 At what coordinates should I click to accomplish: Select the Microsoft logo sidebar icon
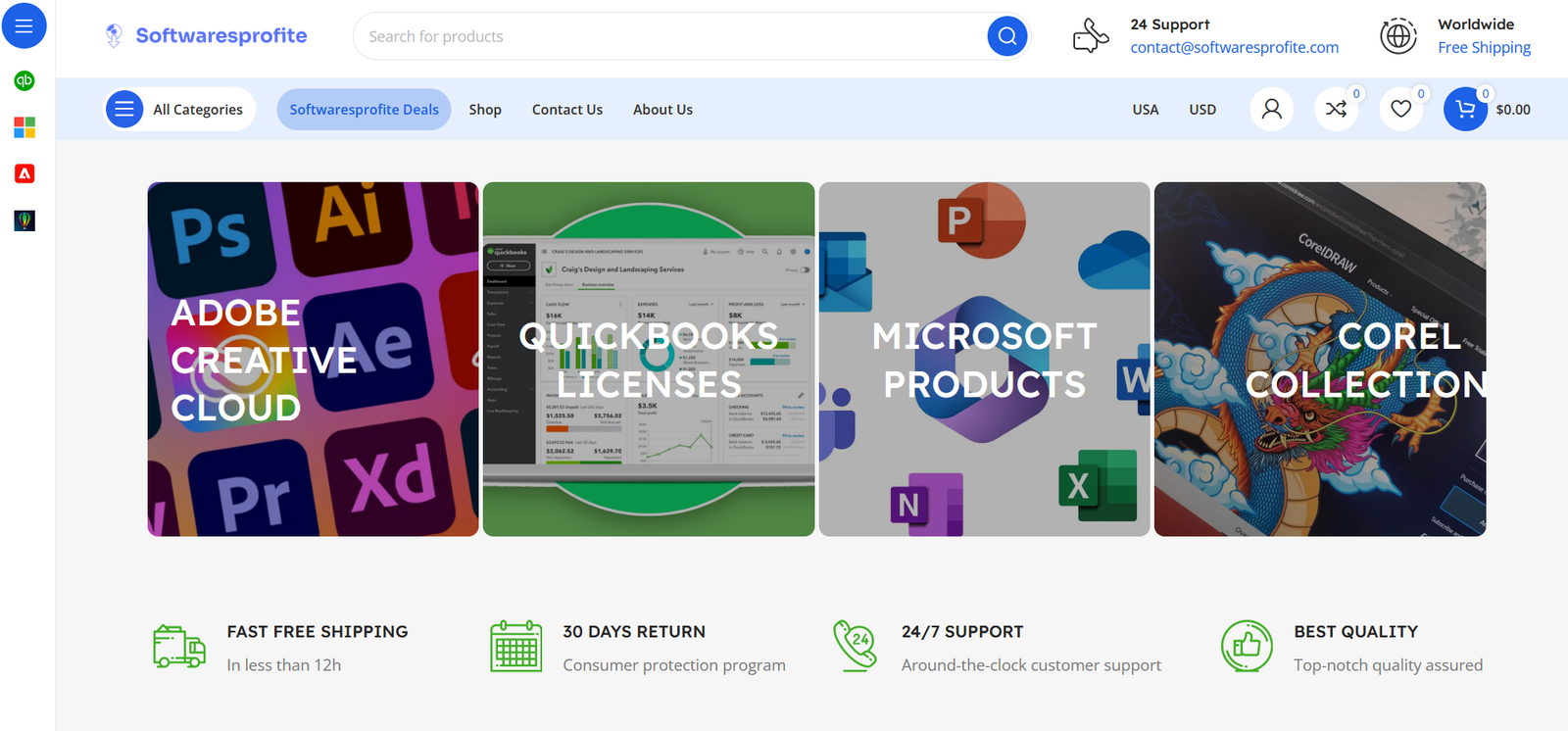click(x=24, y=127)
